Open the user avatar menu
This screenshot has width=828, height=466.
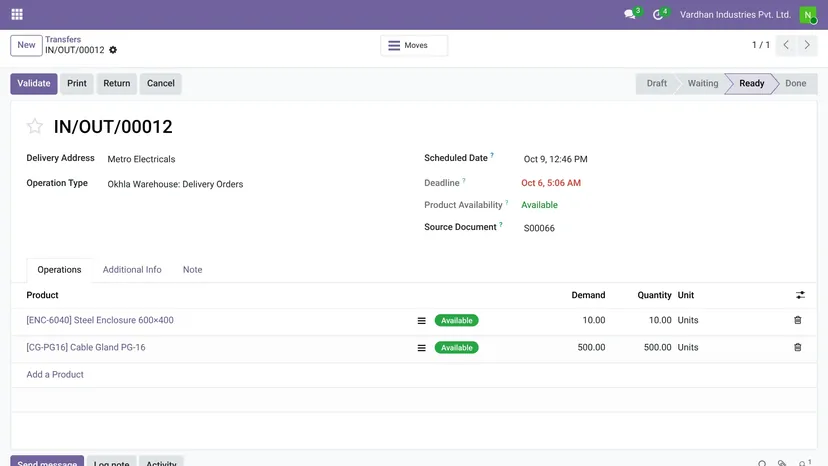pyautogui.click(x=807, y=15)
